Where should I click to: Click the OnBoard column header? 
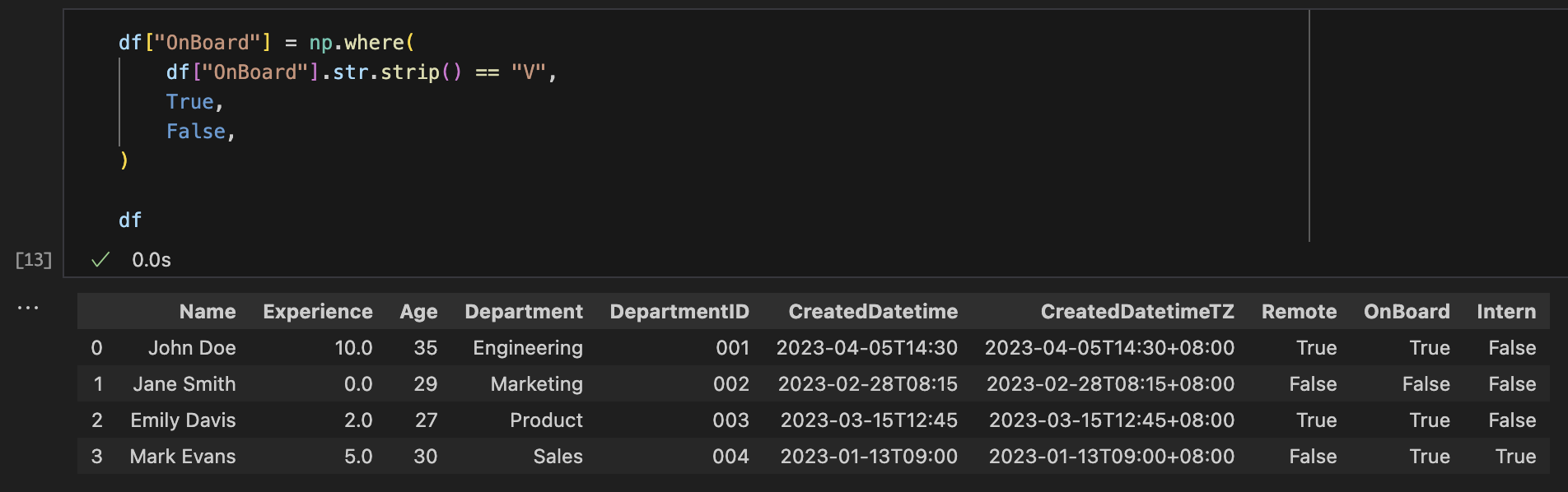coord(1407,312)
